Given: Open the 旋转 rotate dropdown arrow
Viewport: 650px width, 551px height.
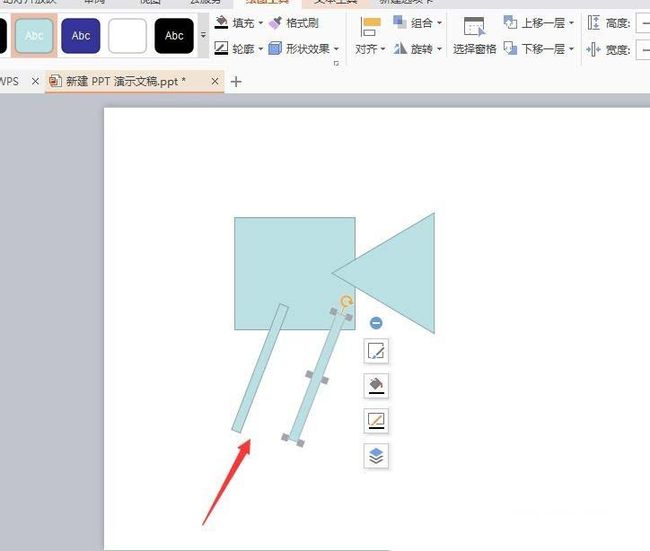Looking at the screenshot, I should coord(439,49).
